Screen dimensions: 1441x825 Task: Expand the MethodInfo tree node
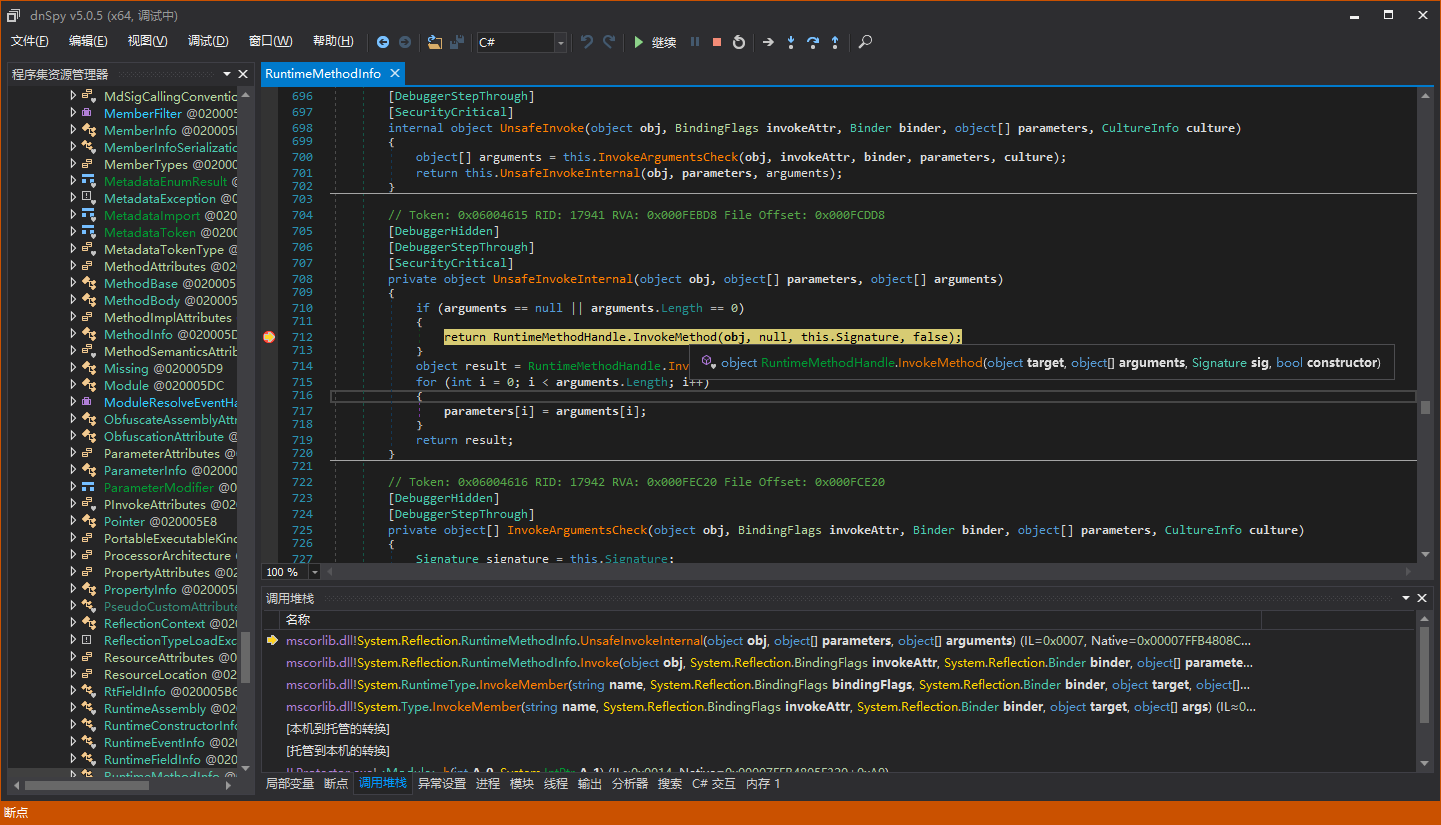(73, 335)
